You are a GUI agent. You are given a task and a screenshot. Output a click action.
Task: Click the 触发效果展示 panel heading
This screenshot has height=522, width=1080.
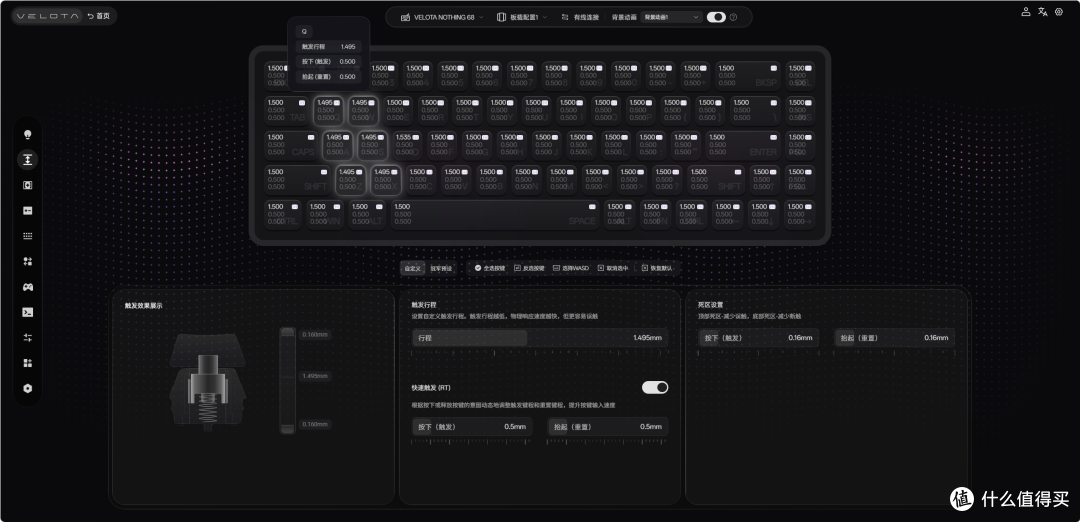[143, 305]
